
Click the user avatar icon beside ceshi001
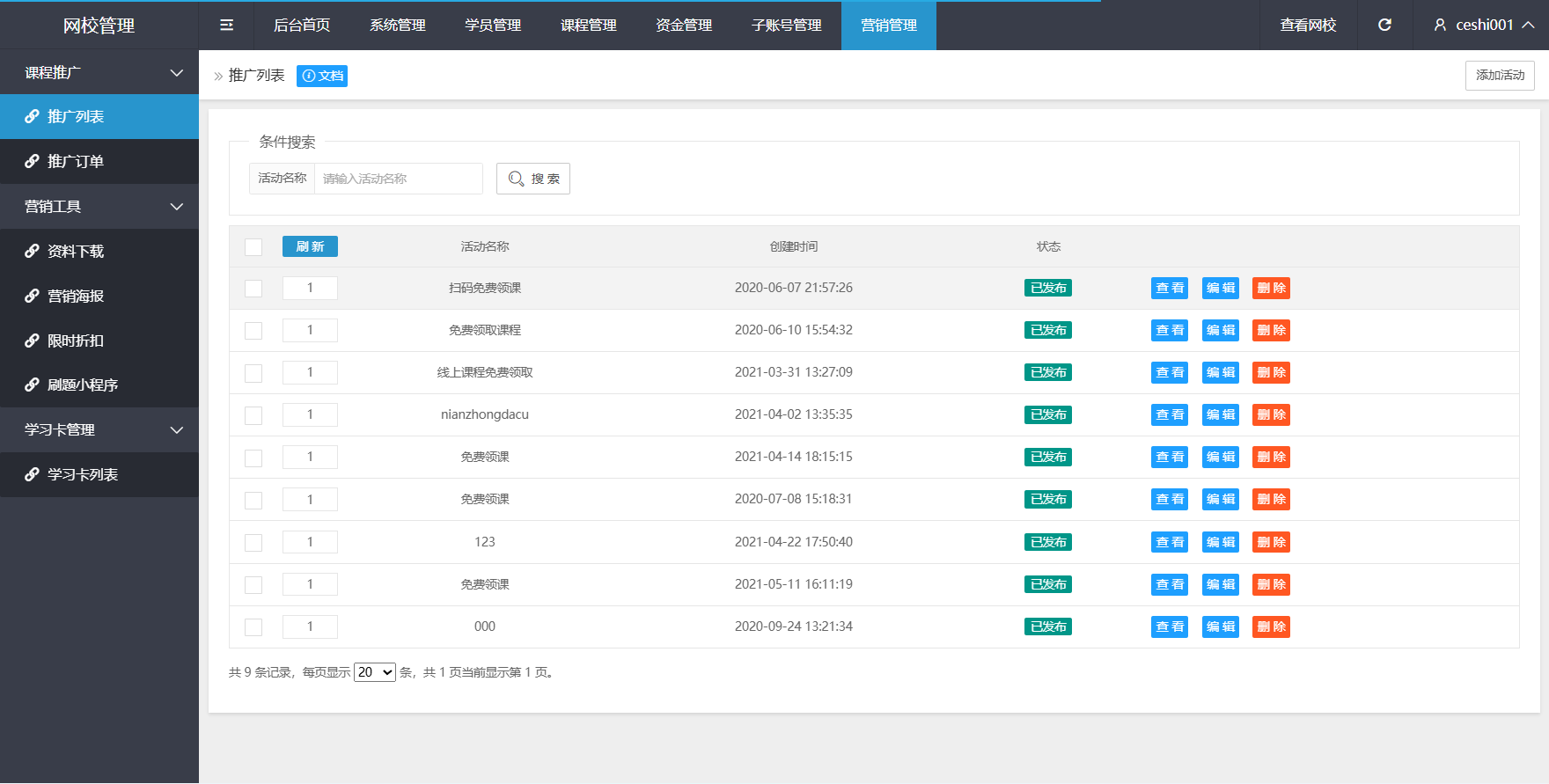(x=1440, y=26)
